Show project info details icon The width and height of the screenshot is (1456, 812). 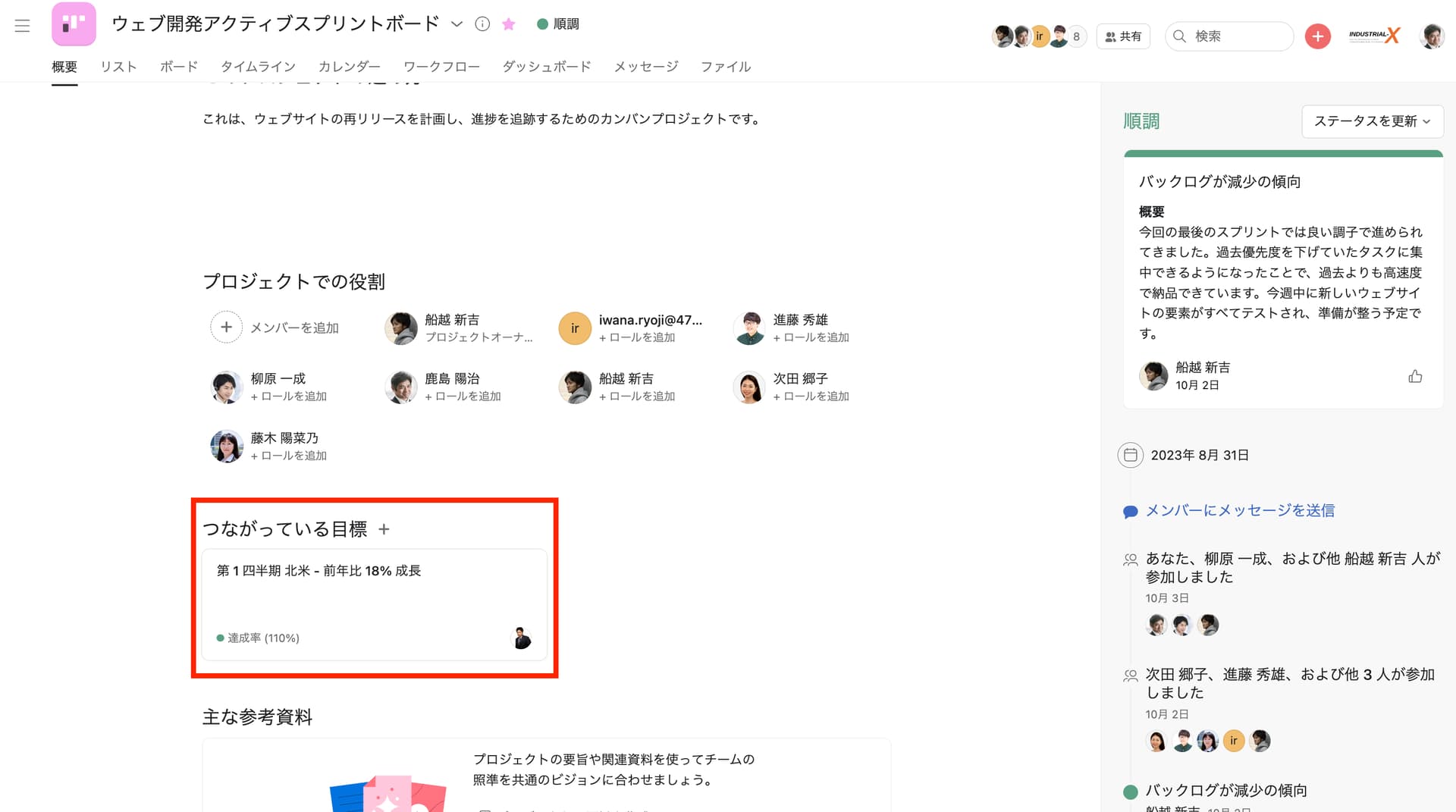tap(482, 24)
